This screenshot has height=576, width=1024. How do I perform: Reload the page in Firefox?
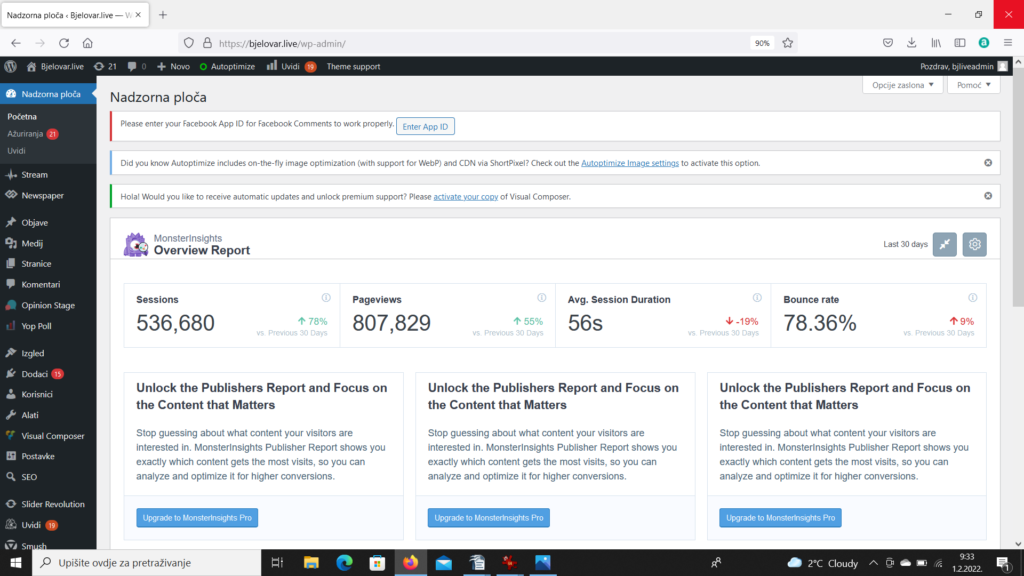tap(63, 43)
